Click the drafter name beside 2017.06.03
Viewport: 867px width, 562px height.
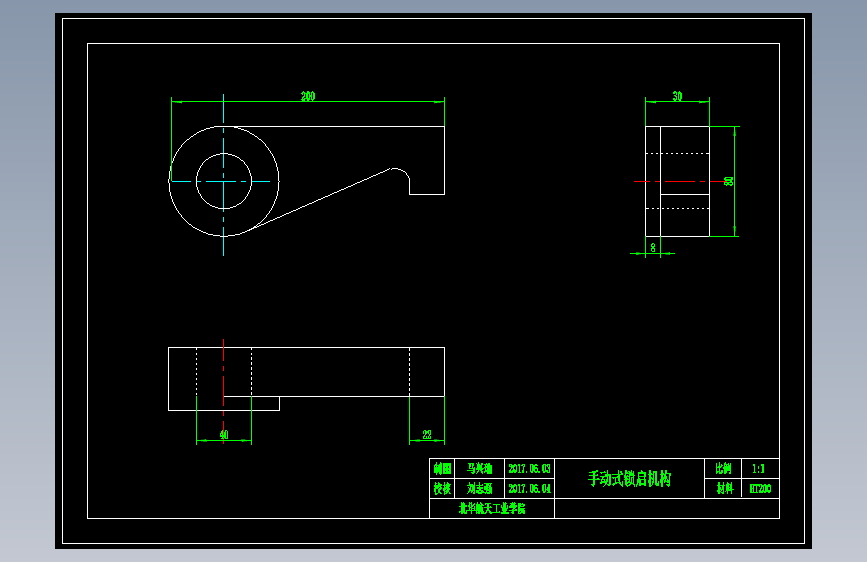pyautogui.click(x=479, y=469)
